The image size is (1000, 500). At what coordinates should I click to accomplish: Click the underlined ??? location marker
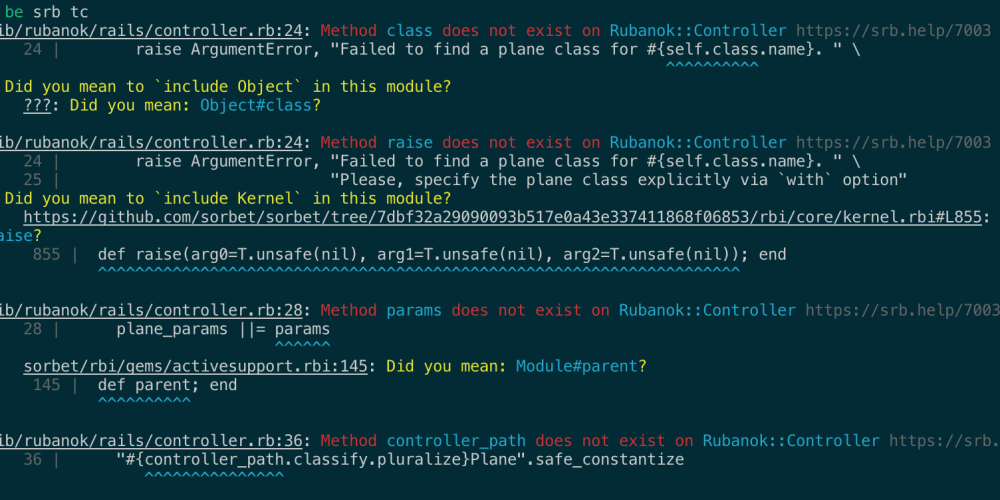[38, 105]
